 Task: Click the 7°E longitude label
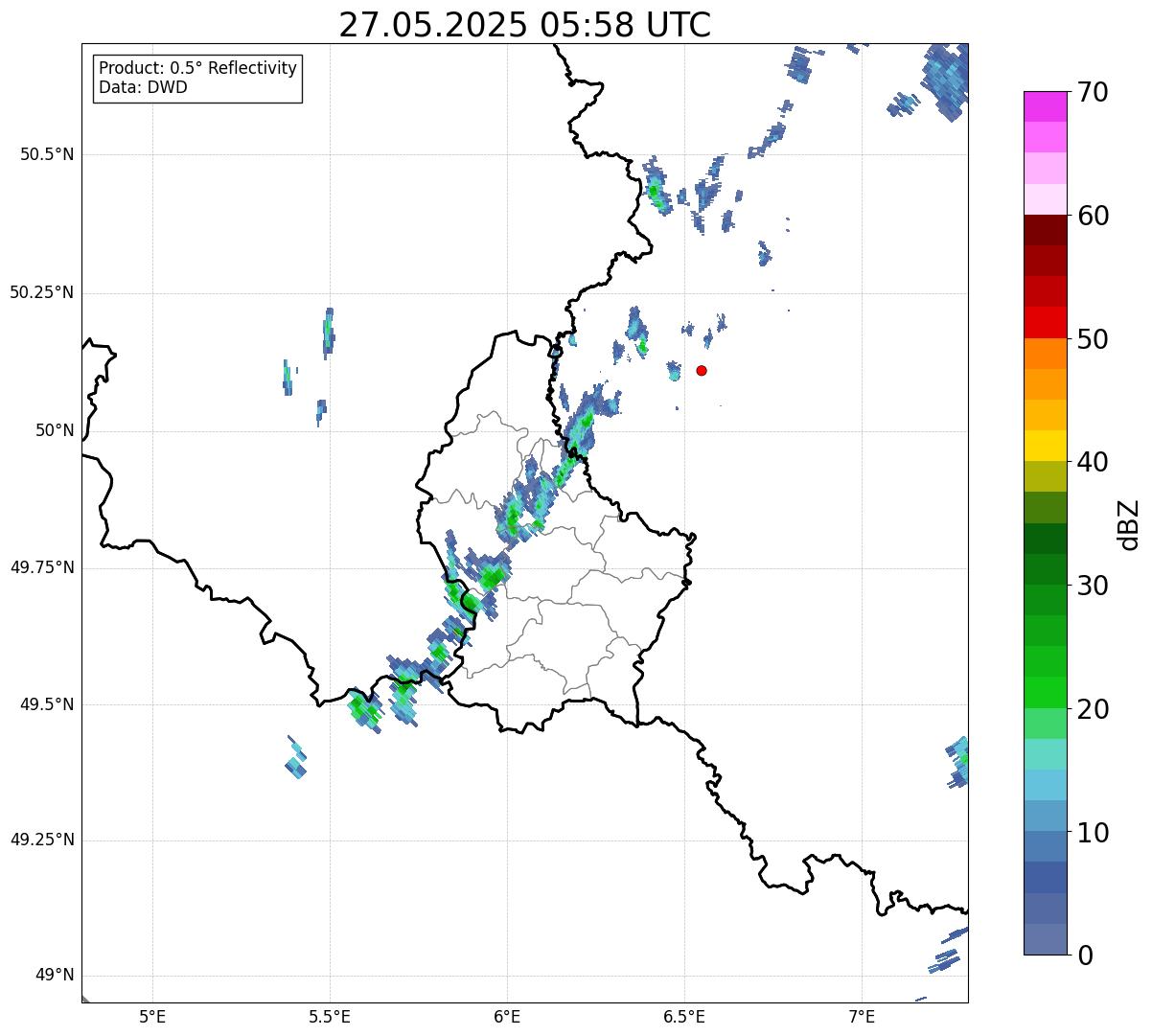coord(862,1017)
